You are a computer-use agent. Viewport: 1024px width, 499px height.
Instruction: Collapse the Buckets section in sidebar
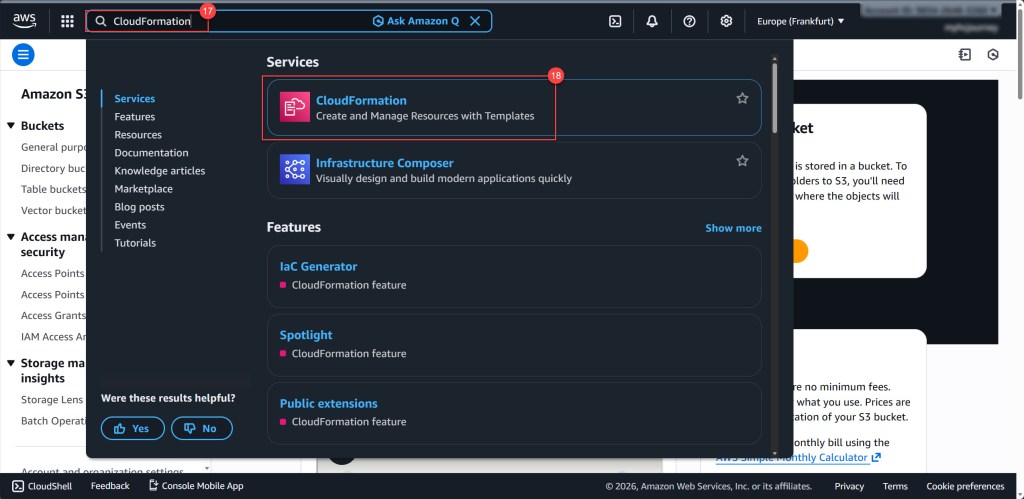pyautogui.click(x=11, y=126)
